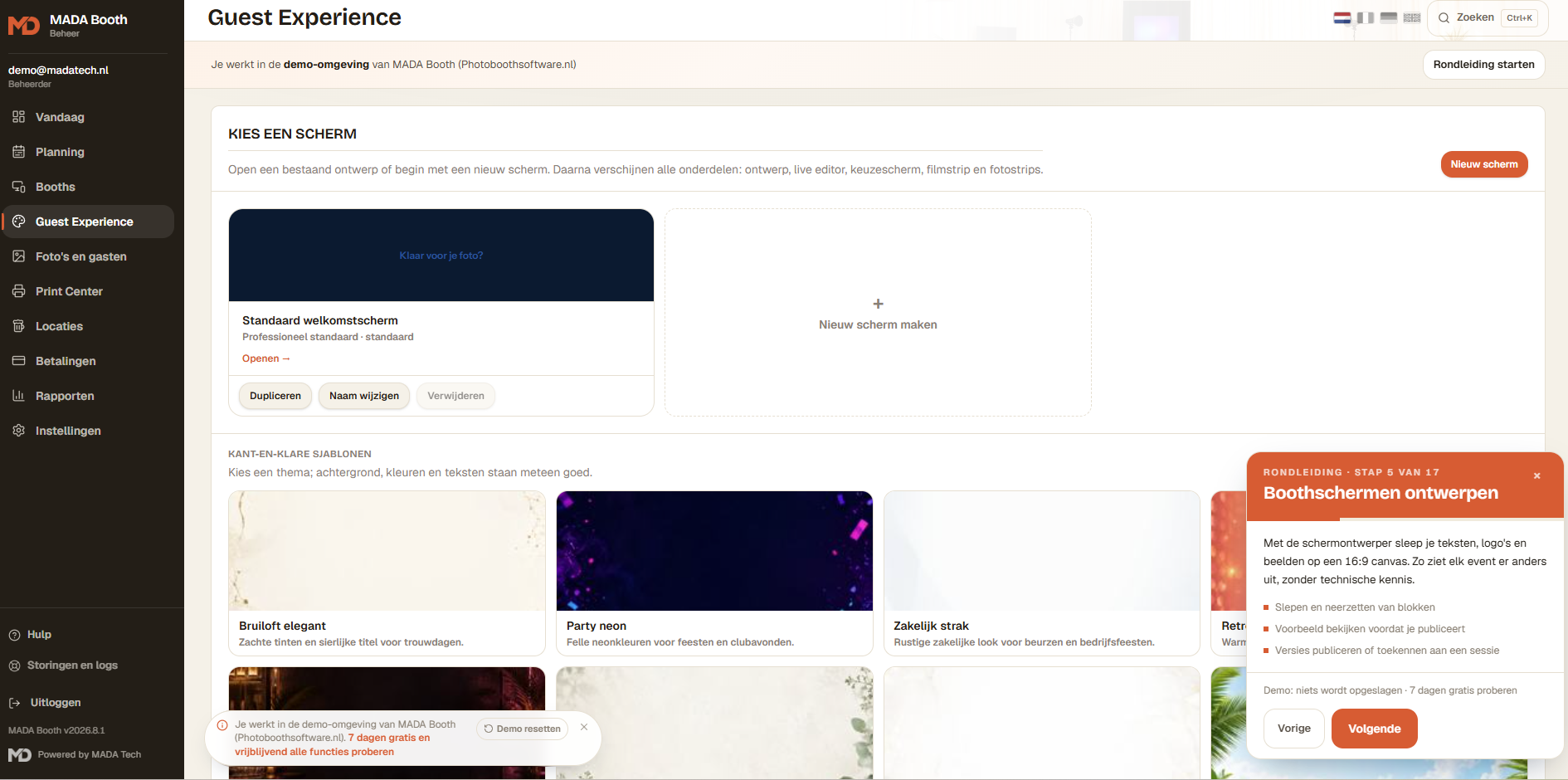Open the Standaard welkomstscherm preview thumbnail

(x=441, y=256)
